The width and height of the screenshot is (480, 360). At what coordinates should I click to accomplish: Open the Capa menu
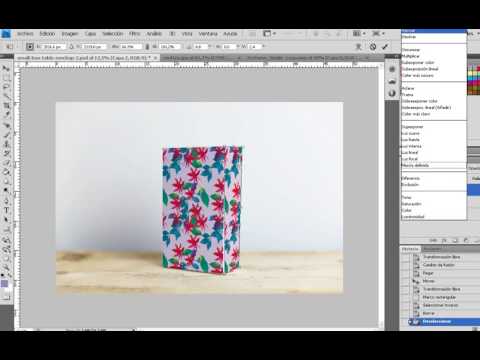90,34
